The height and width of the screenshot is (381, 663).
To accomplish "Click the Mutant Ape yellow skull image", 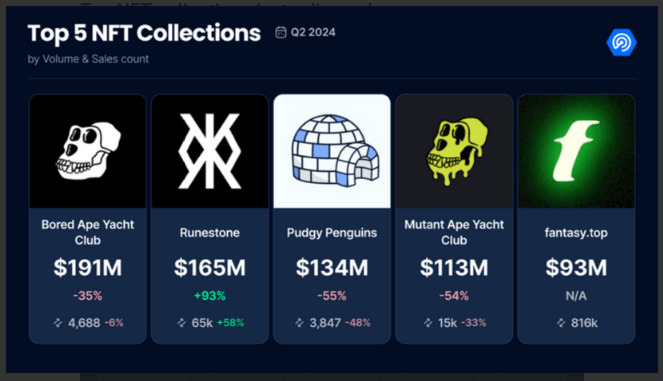I will [x=454, y=151].
